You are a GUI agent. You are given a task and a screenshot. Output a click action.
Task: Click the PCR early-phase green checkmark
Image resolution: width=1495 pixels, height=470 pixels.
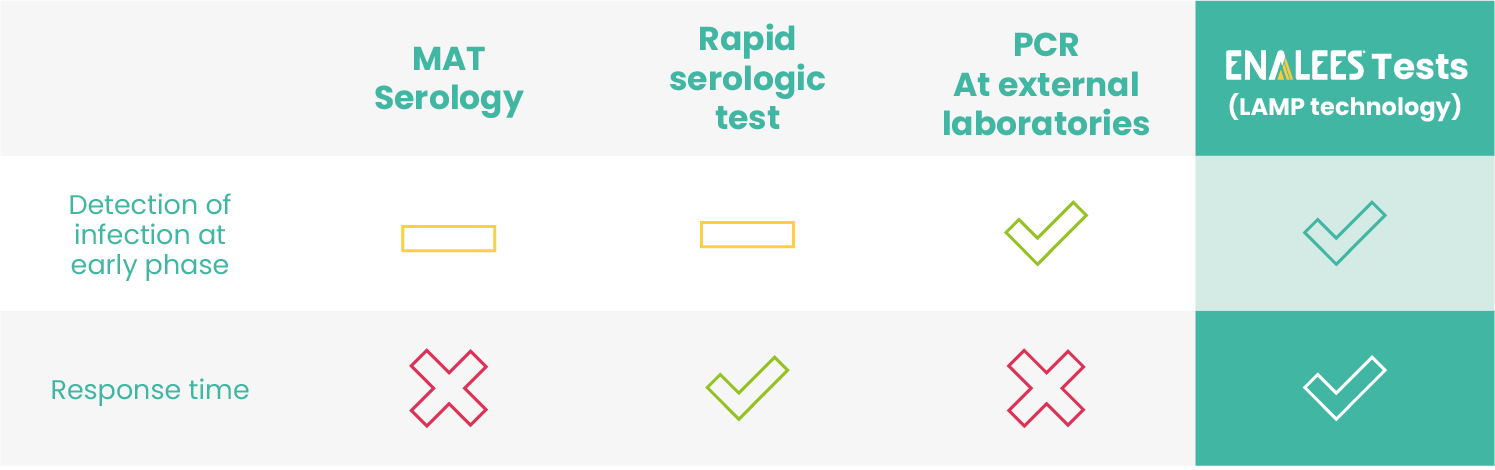[x=1045, y=233]
